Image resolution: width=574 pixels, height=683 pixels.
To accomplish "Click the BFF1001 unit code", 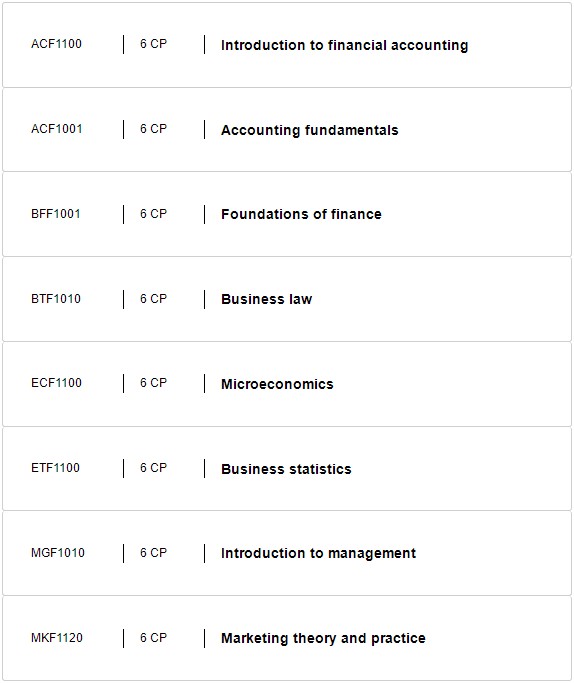I will click(x=56, y=214).
